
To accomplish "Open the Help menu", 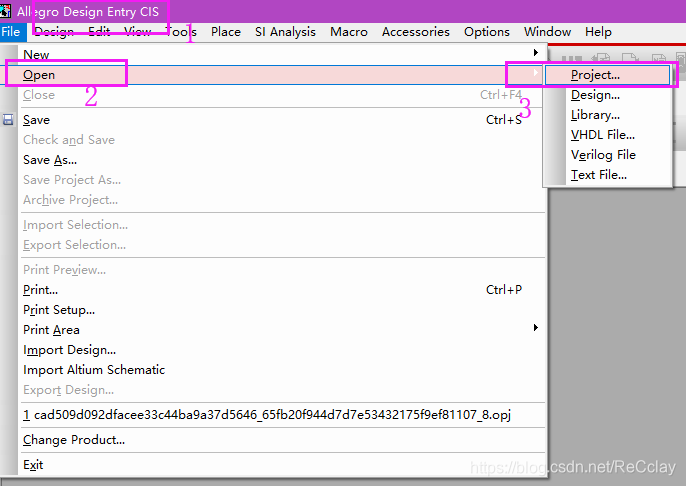I will [x=598, y=32].
